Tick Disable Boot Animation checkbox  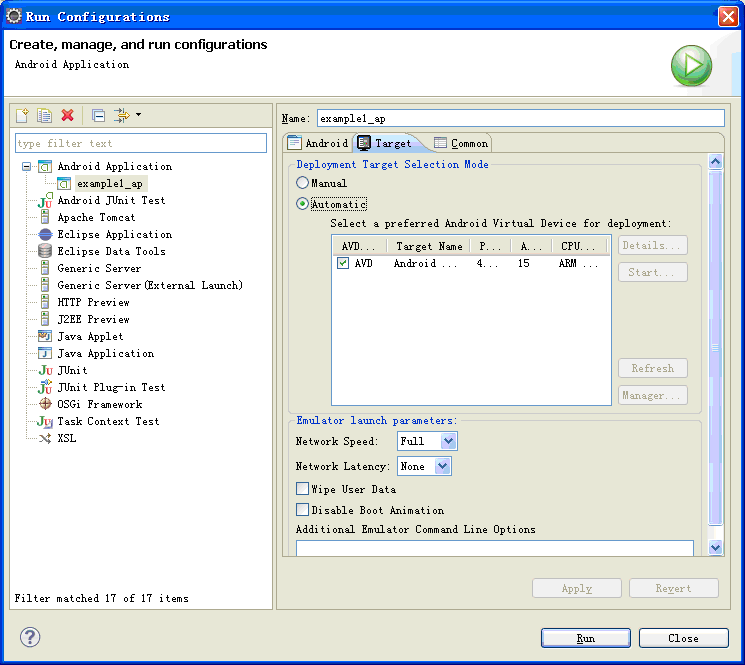click(x=302, y=510)
